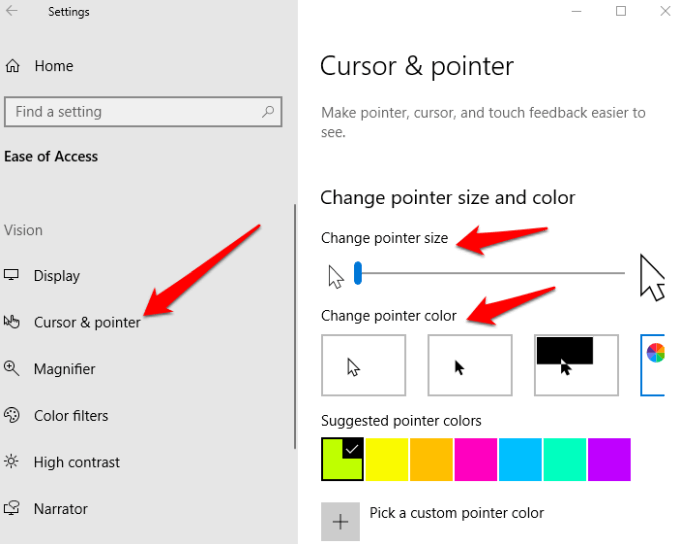The image size is (680, 544).
Task: Go to Settings Home
Action: (x=54, y=66)
